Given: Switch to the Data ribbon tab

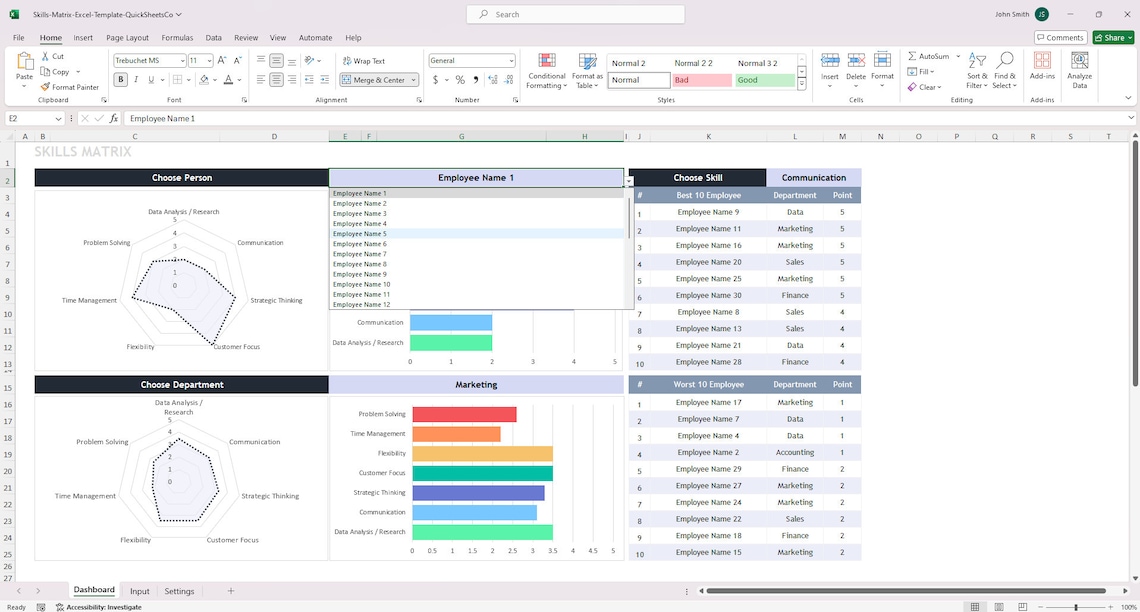Looking at the screenshot, I should pyautogui.click(x=213, y=37).
